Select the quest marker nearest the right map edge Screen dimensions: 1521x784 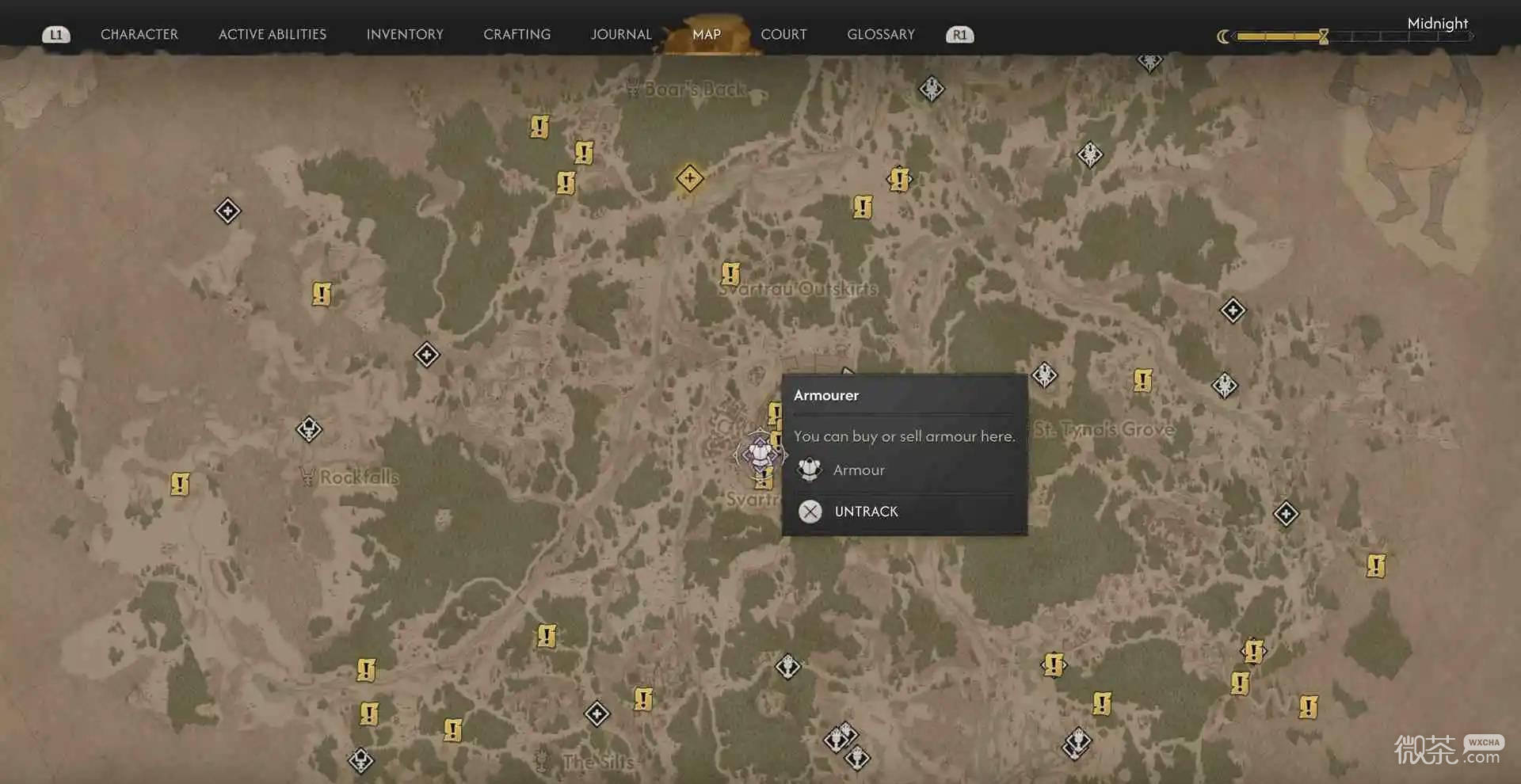click(1376, 565)
